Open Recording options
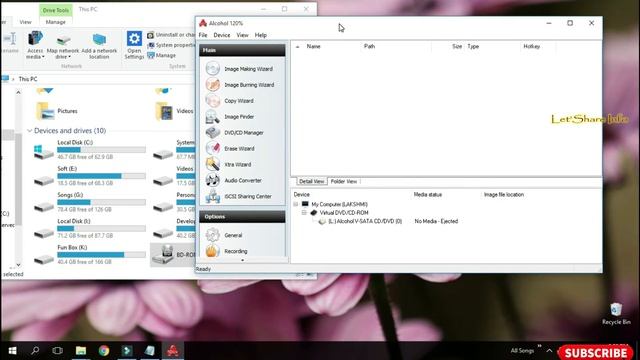Screen dimensions: 640x360 pyautogui.click(x=227, y=251)
